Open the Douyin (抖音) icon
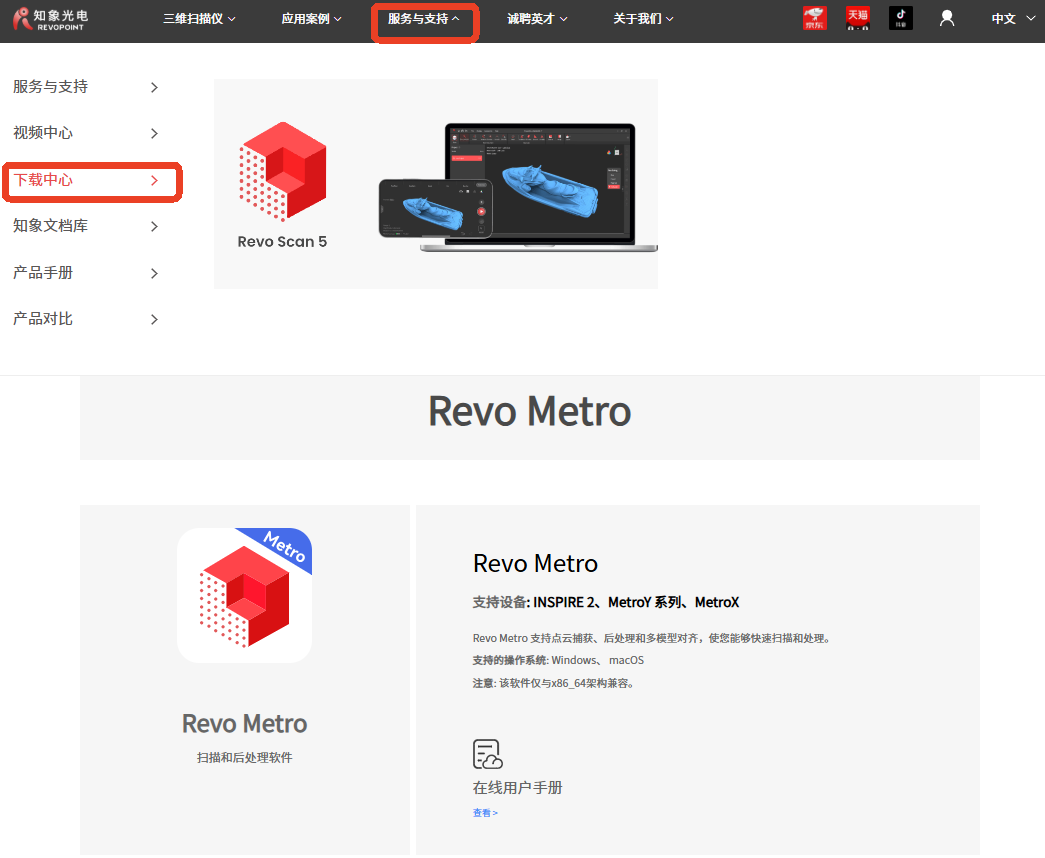The width and height of the screenshot is (1045, 858). point(900,18)
